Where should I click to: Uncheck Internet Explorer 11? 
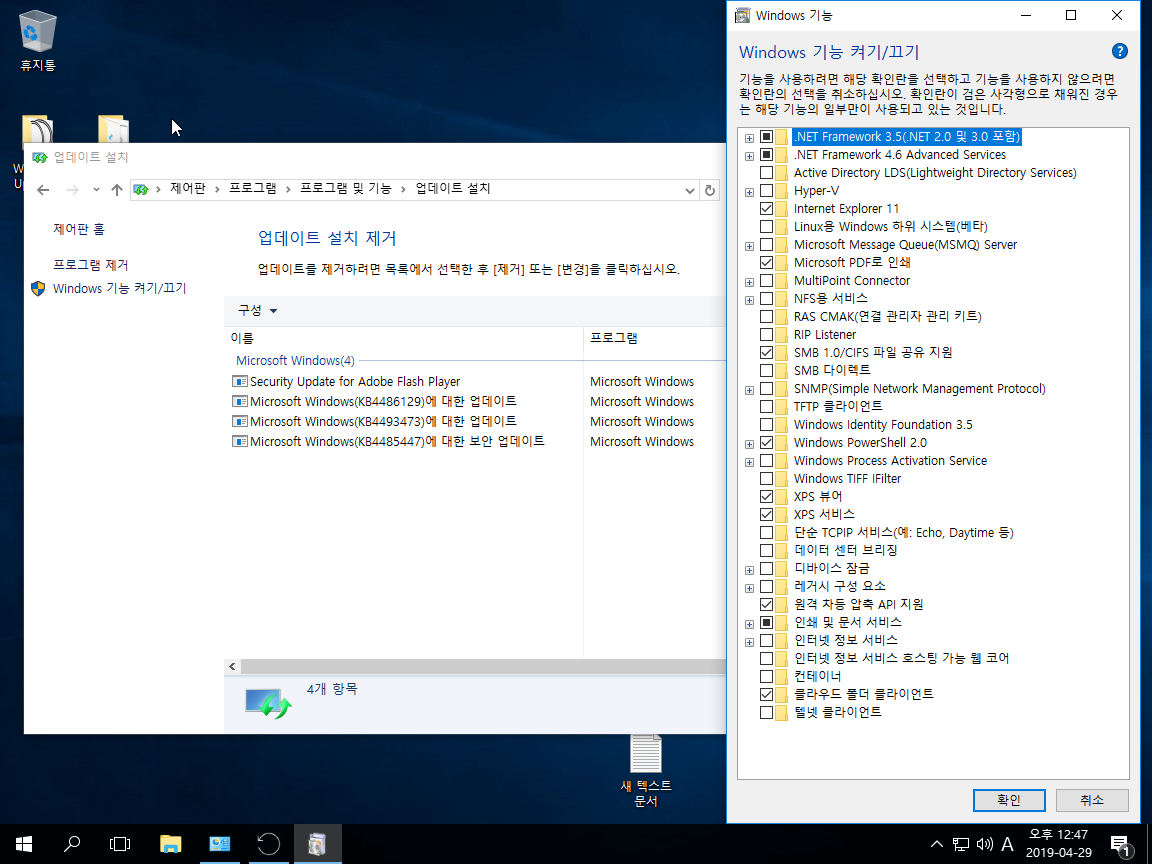pos(766,209)
